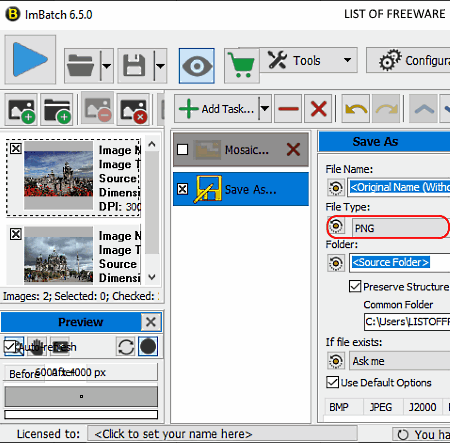Enable the Mosaic task checkbox
450x443 pixels.
tap(182, 150)
